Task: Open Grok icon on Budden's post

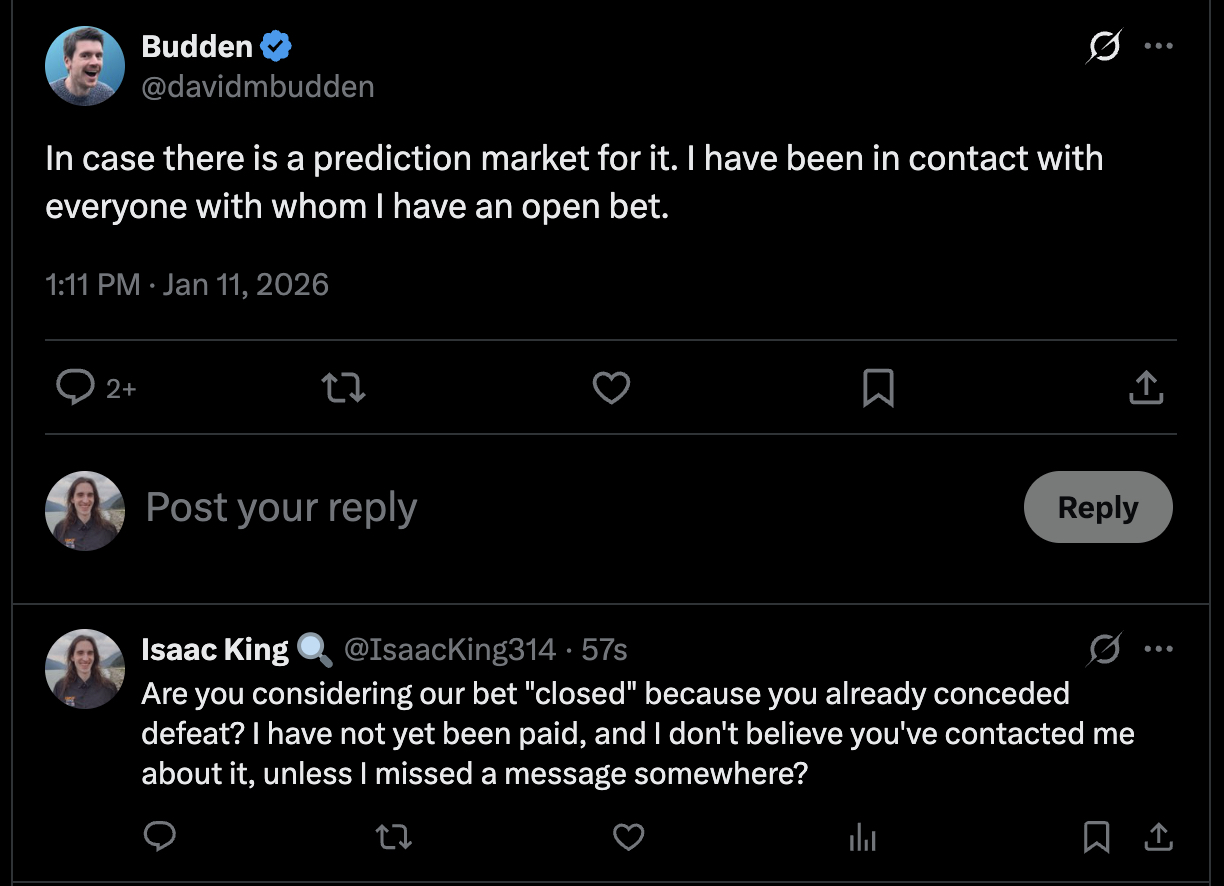Action: (x=1104, y=46)
